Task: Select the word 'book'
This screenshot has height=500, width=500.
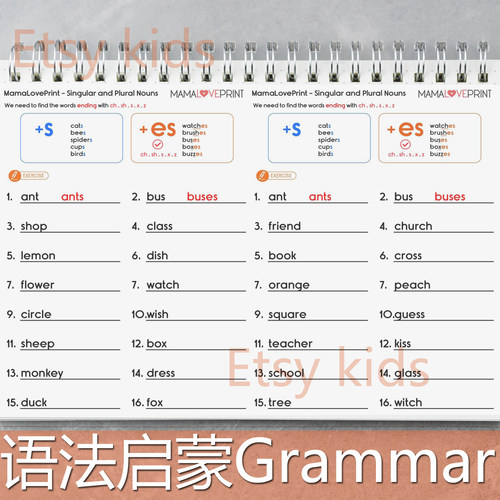Action: 282,256
